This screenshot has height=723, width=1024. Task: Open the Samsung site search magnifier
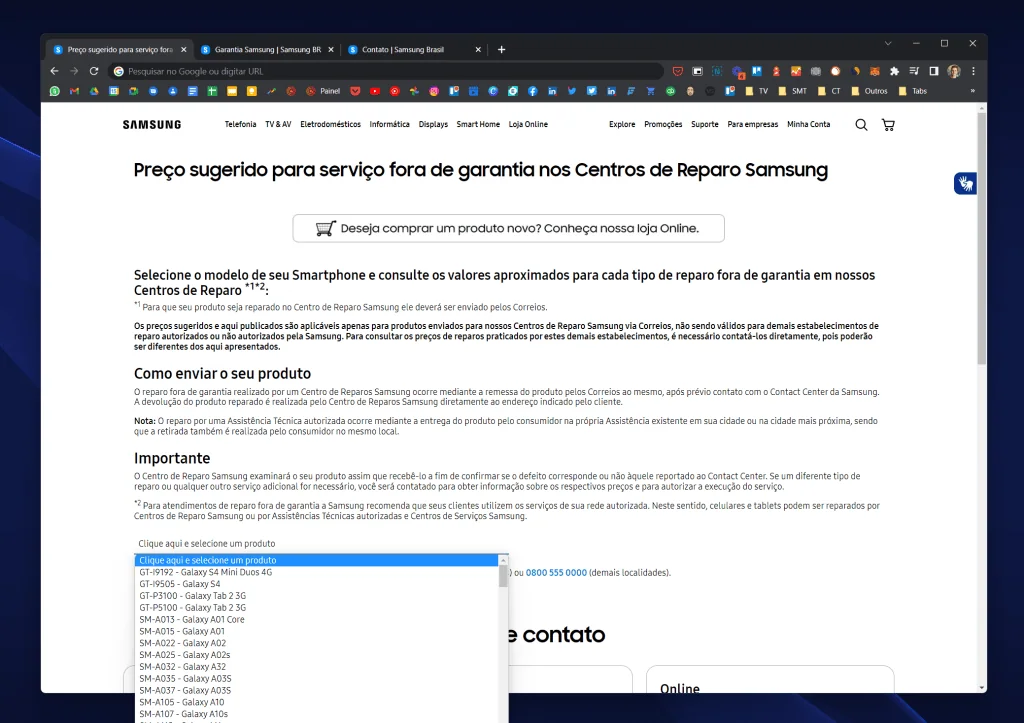tap(859, 124)
